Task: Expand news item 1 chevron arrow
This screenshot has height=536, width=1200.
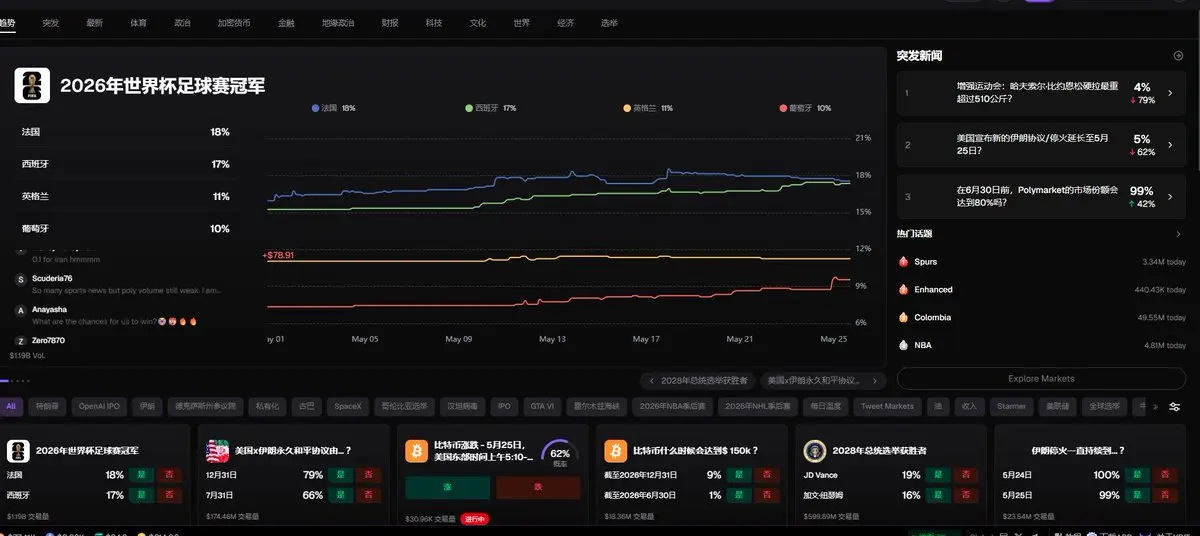Action: 1171,94
